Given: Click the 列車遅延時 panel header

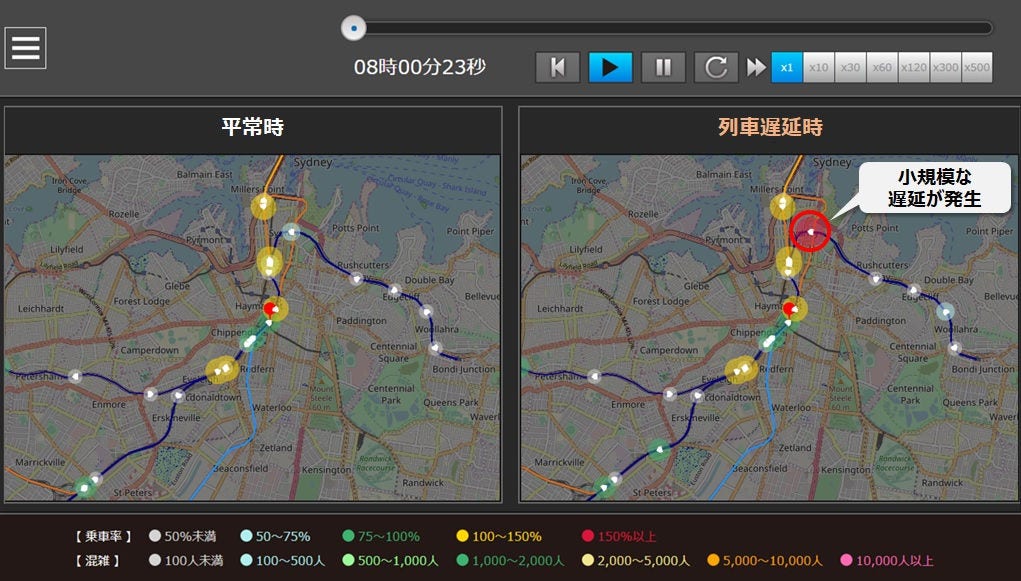Looking at the screenshot, I should (770, 127).
